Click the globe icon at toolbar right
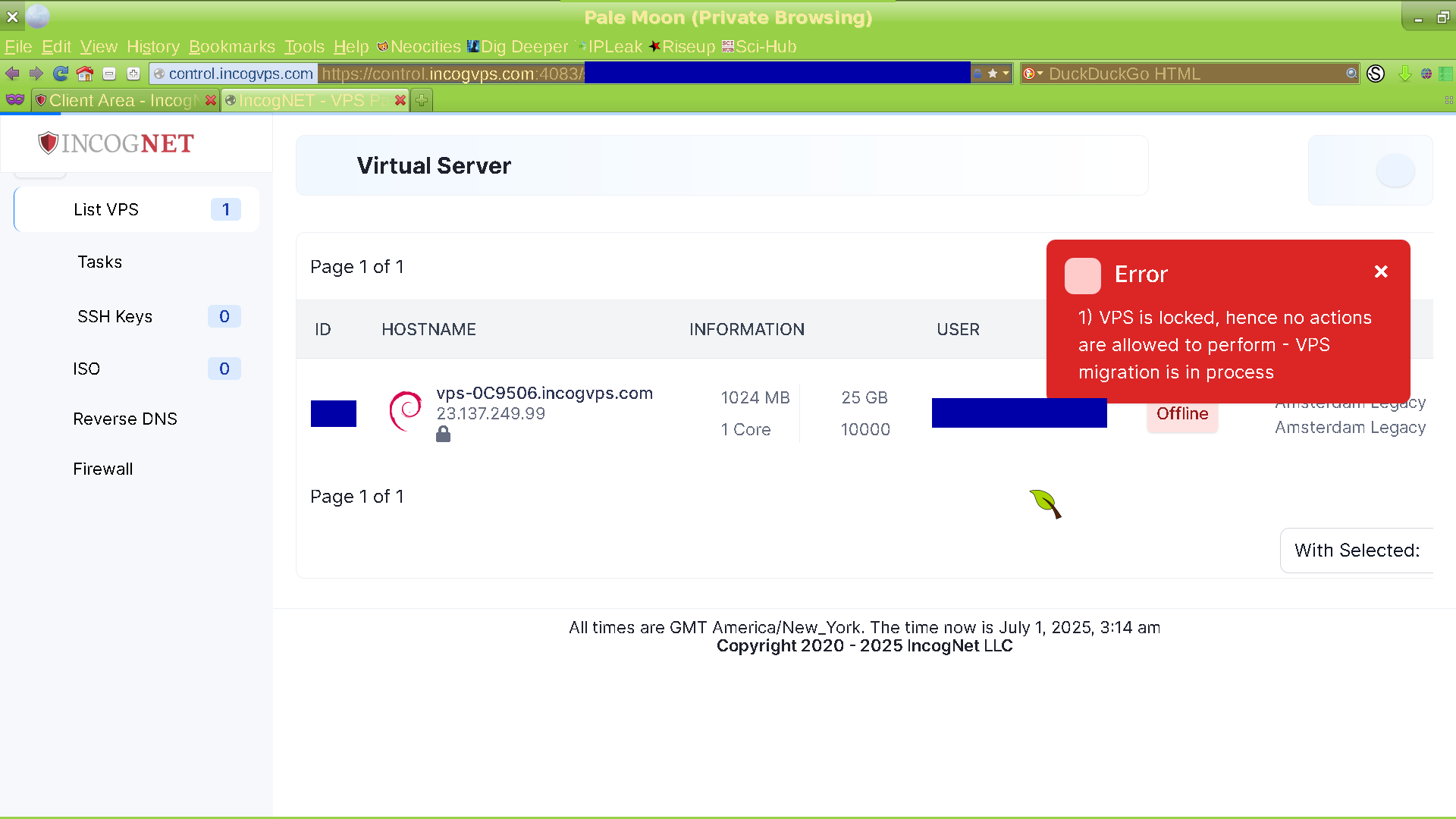The height and width of the screenshot is (819, 1456). pos(1426,74)
